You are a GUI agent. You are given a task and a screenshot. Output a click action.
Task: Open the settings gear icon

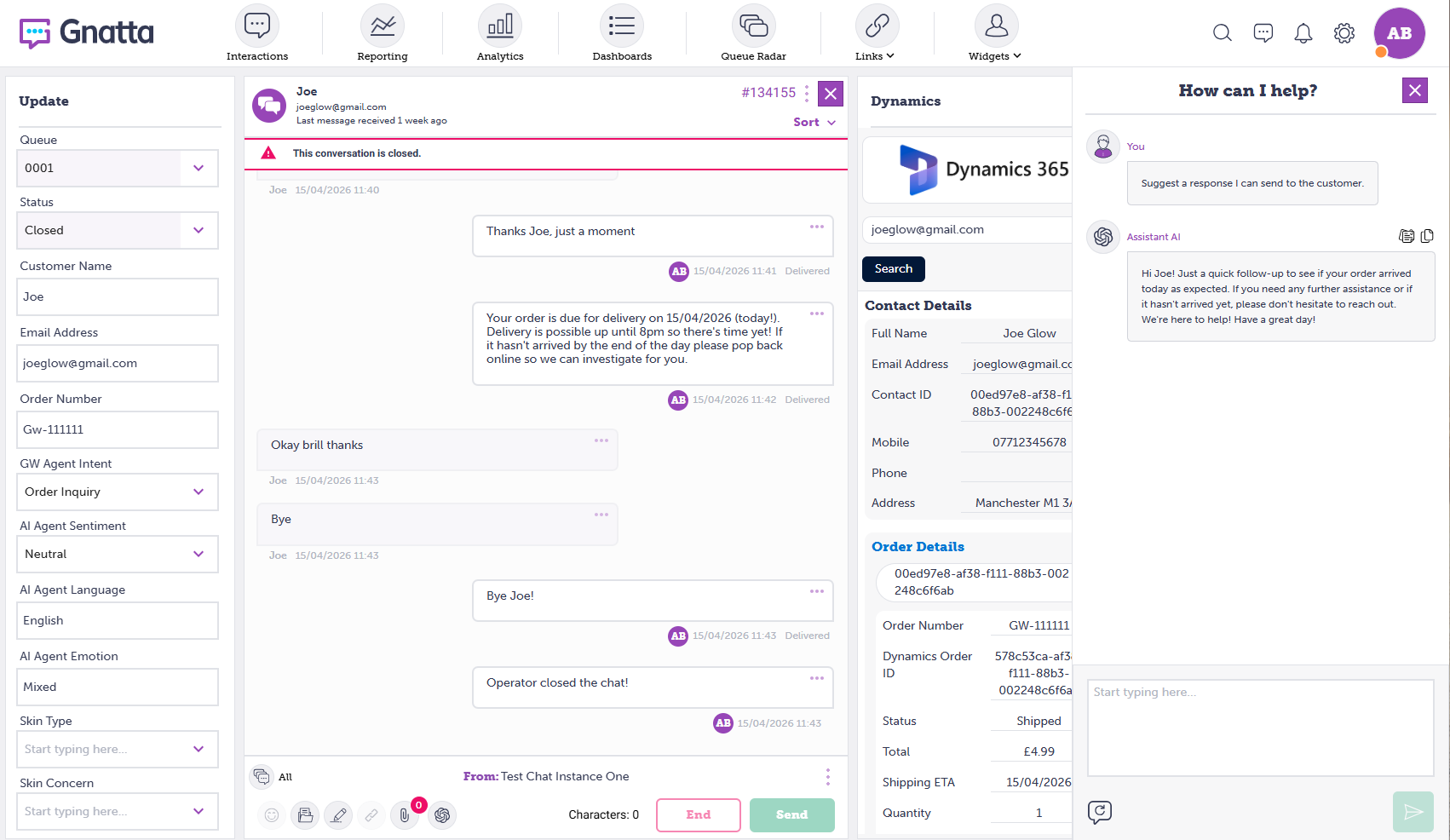(x=1344, y=33)
